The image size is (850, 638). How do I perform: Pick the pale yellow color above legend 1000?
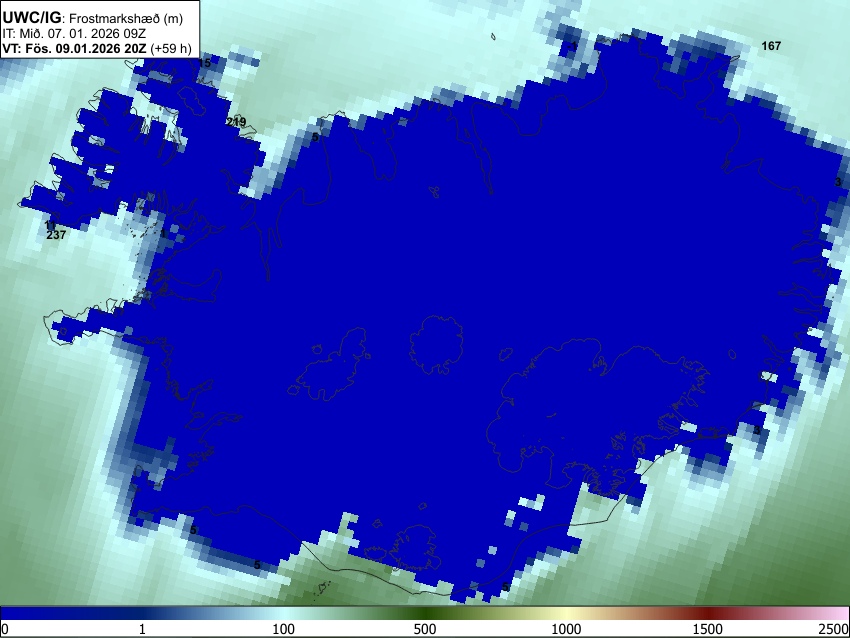(566, 613)
